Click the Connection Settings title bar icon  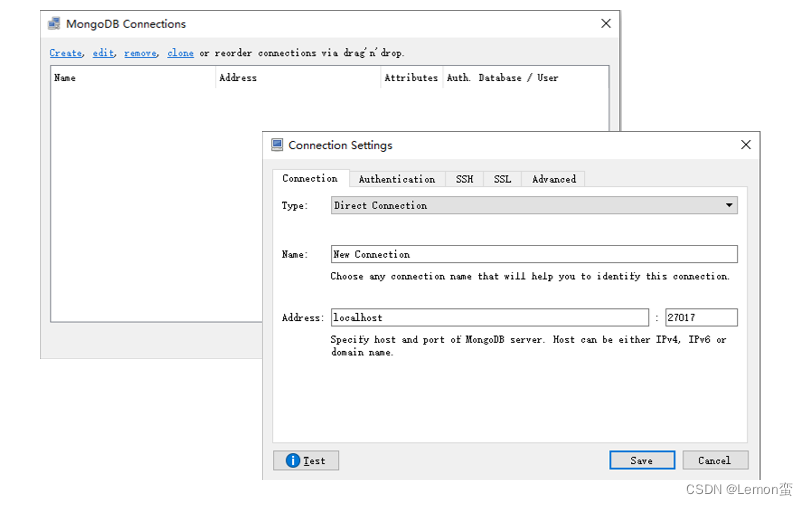point(277,145)
